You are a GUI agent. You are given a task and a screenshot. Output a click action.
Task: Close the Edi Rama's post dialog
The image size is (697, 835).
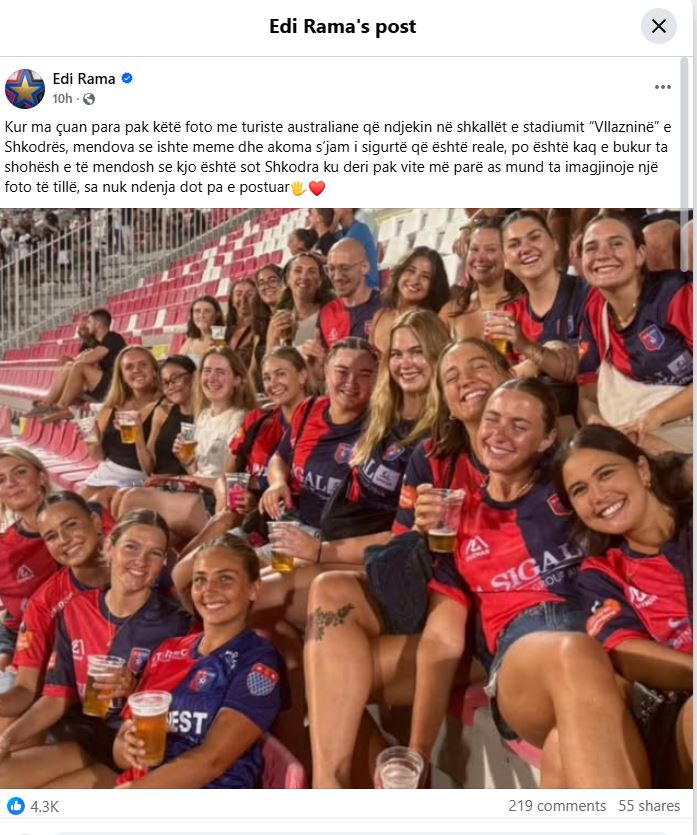point(659,26)
